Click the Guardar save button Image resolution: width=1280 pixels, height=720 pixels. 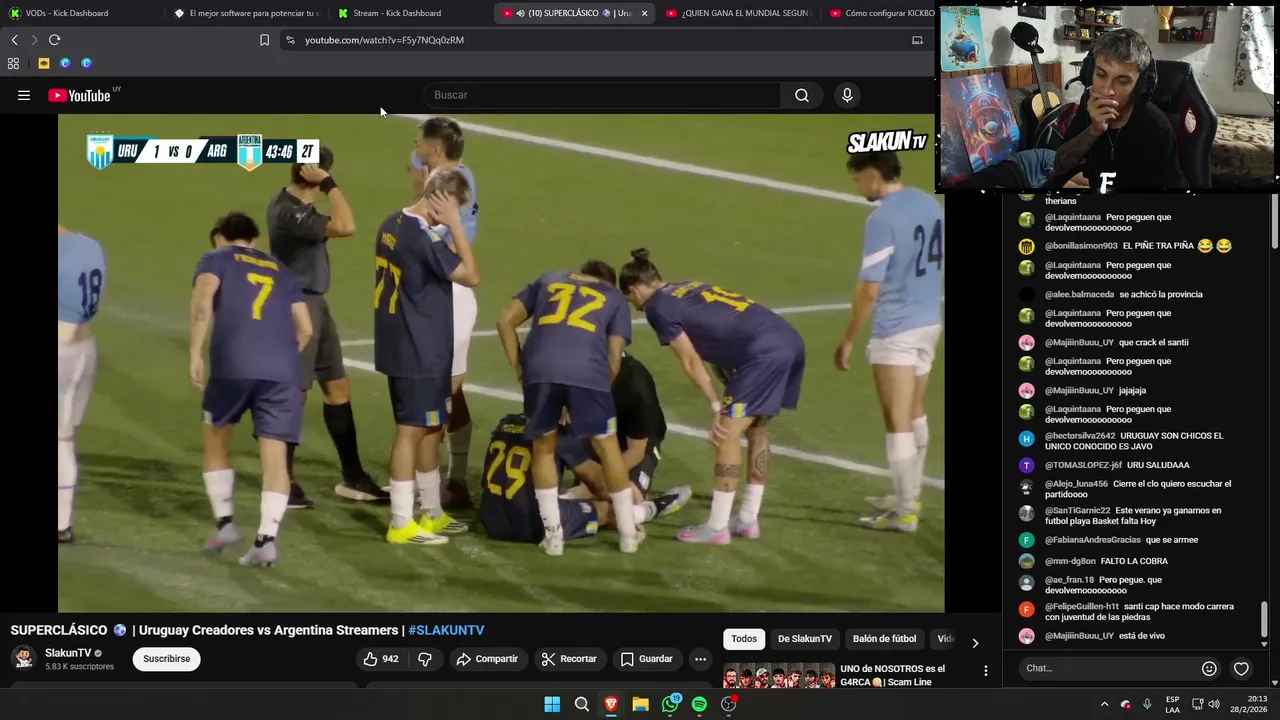click(x=646, y=659)
